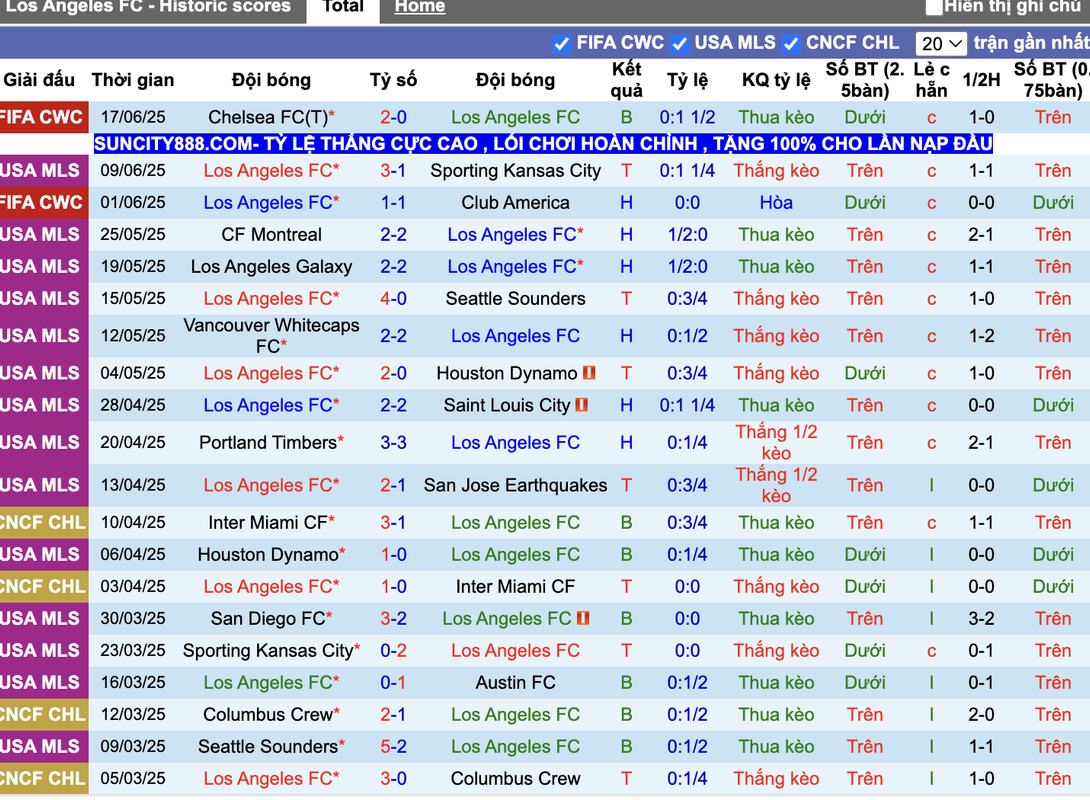Image resolution: width=1090 pixels, height=800 pixels.
Task: Toggle the FIFA CWC checkbox
Action: pos(561,44)
